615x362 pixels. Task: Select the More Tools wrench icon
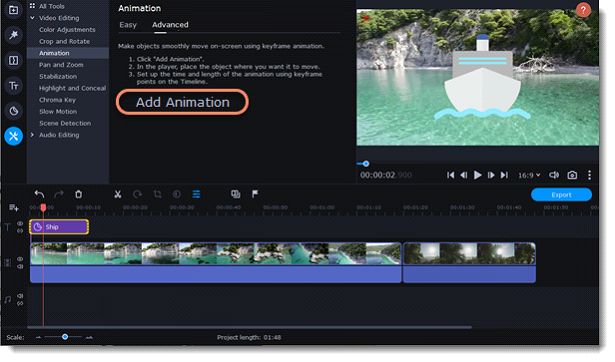coord(13,136)
